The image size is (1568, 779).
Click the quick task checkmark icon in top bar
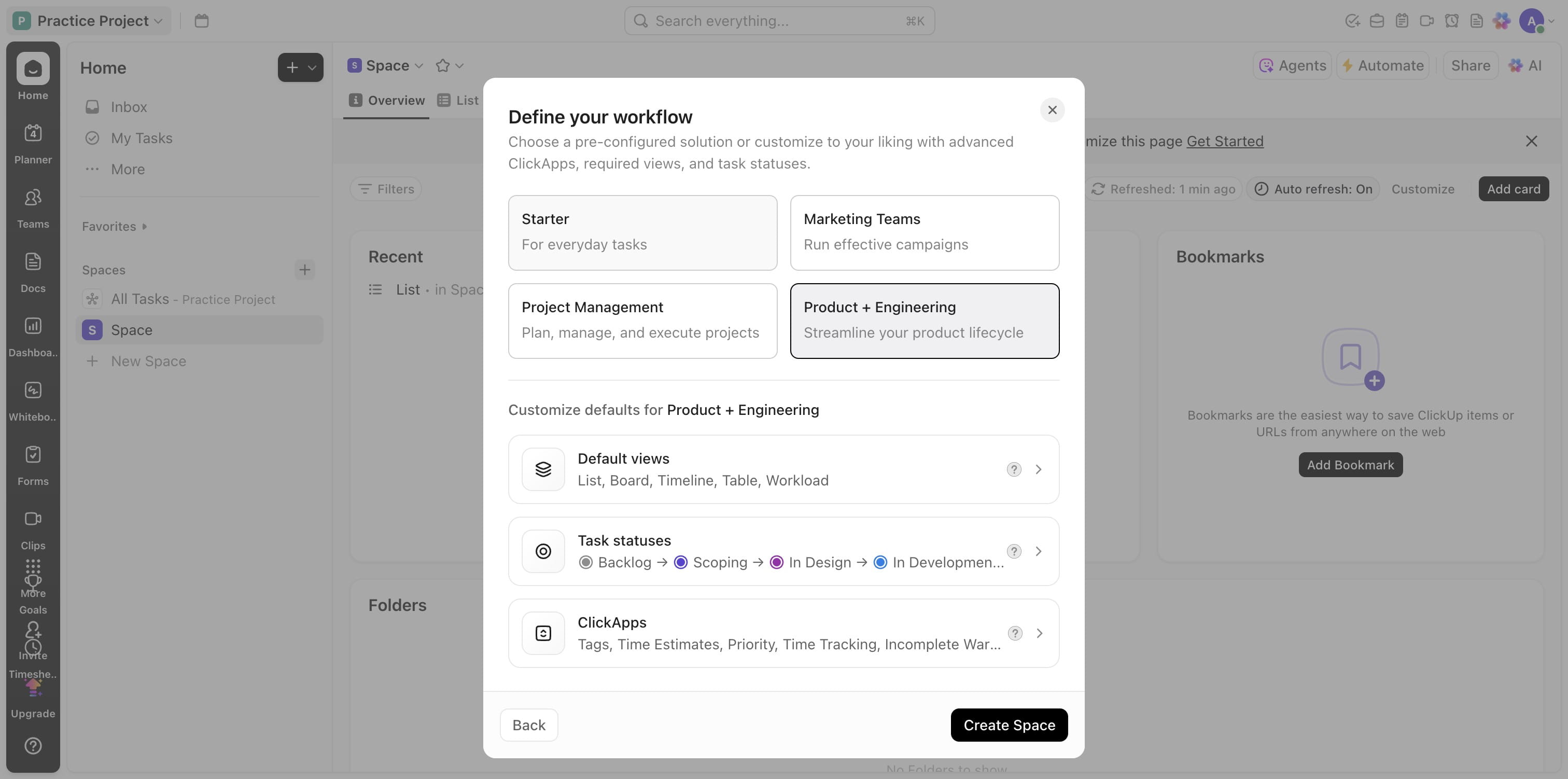(x=1352, y=21)
